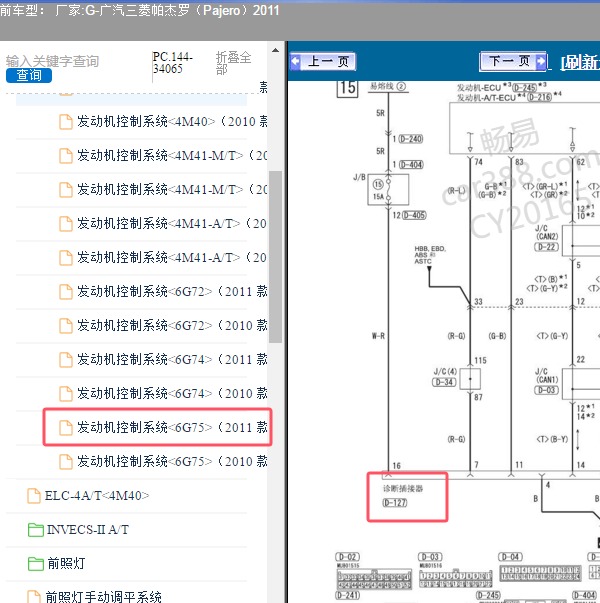Click the file icon beside <6G72> (2010款)
This screenshot has width=600, height=603.
point(66,326)
